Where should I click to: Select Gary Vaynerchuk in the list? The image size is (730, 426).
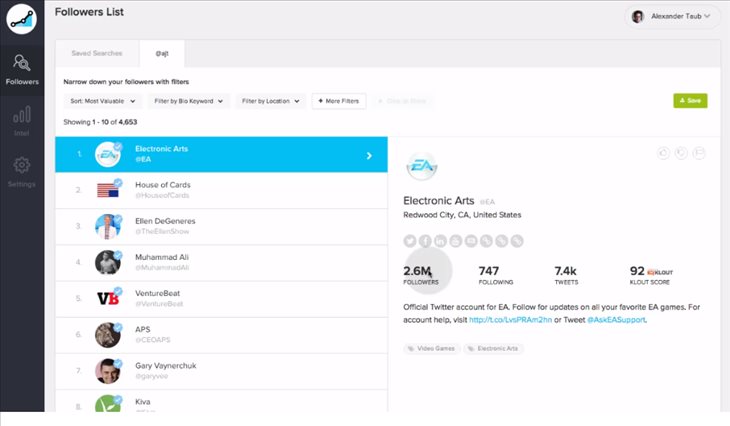click(x=221, y=371)
